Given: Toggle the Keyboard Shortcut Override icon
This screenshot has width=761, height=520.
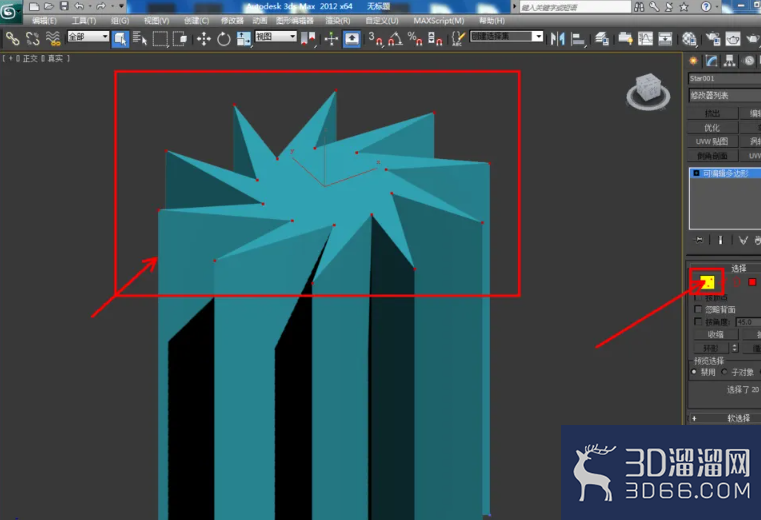Looking at the screenshot, I should coord(352,38).
